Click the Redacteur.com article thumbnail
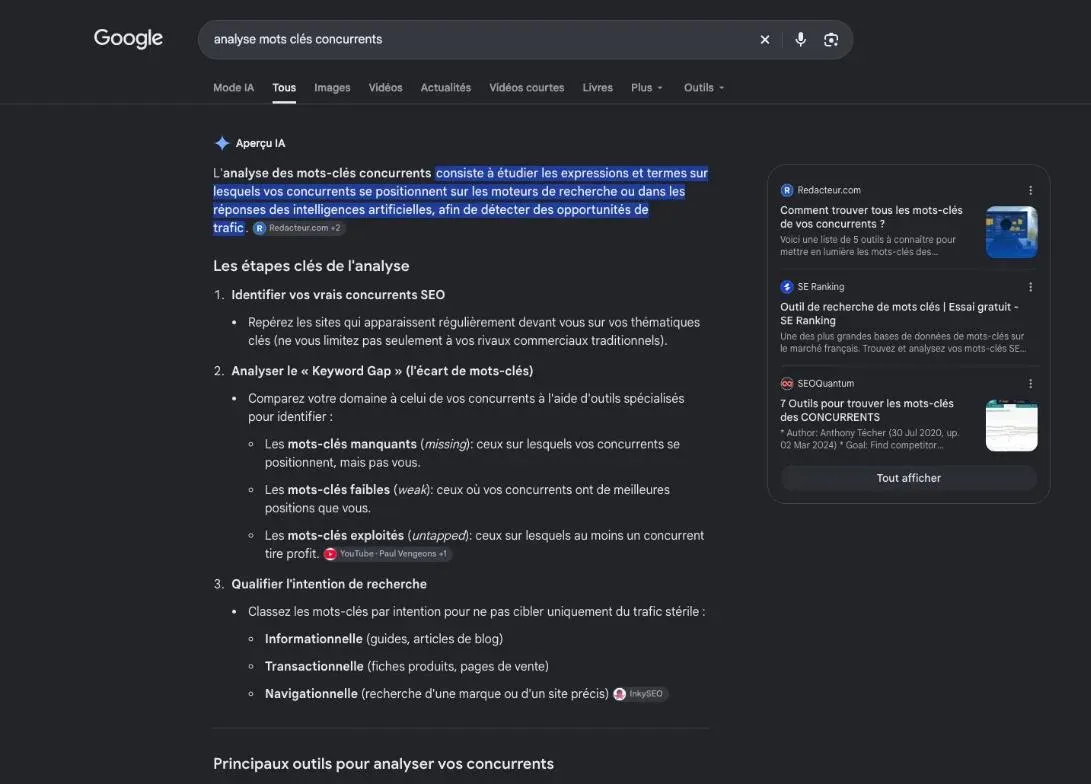The width and height of the screenshot is (1091, 784). pyautogui.click(x=1012, y=232)
